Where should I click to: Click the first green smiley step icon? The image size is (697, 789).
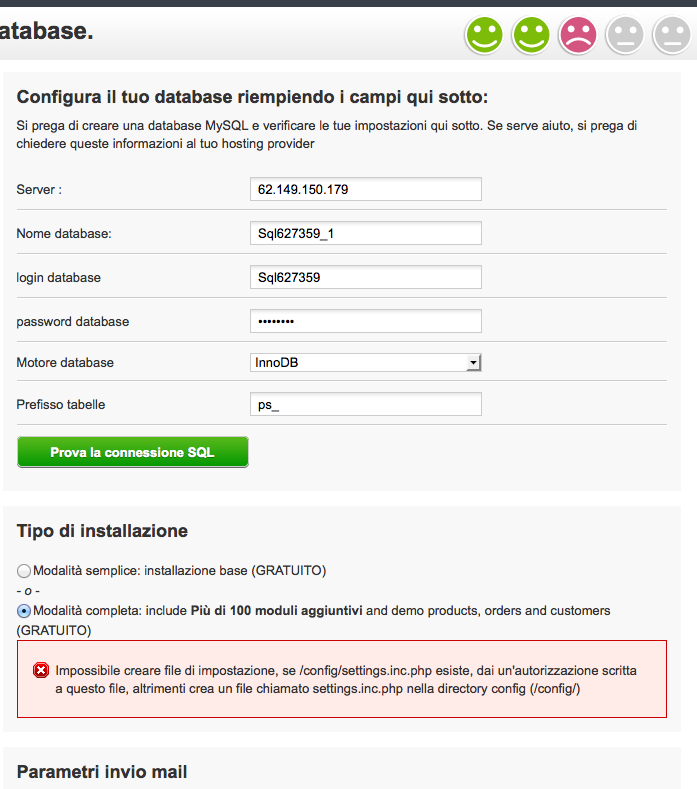pos(484,36)
